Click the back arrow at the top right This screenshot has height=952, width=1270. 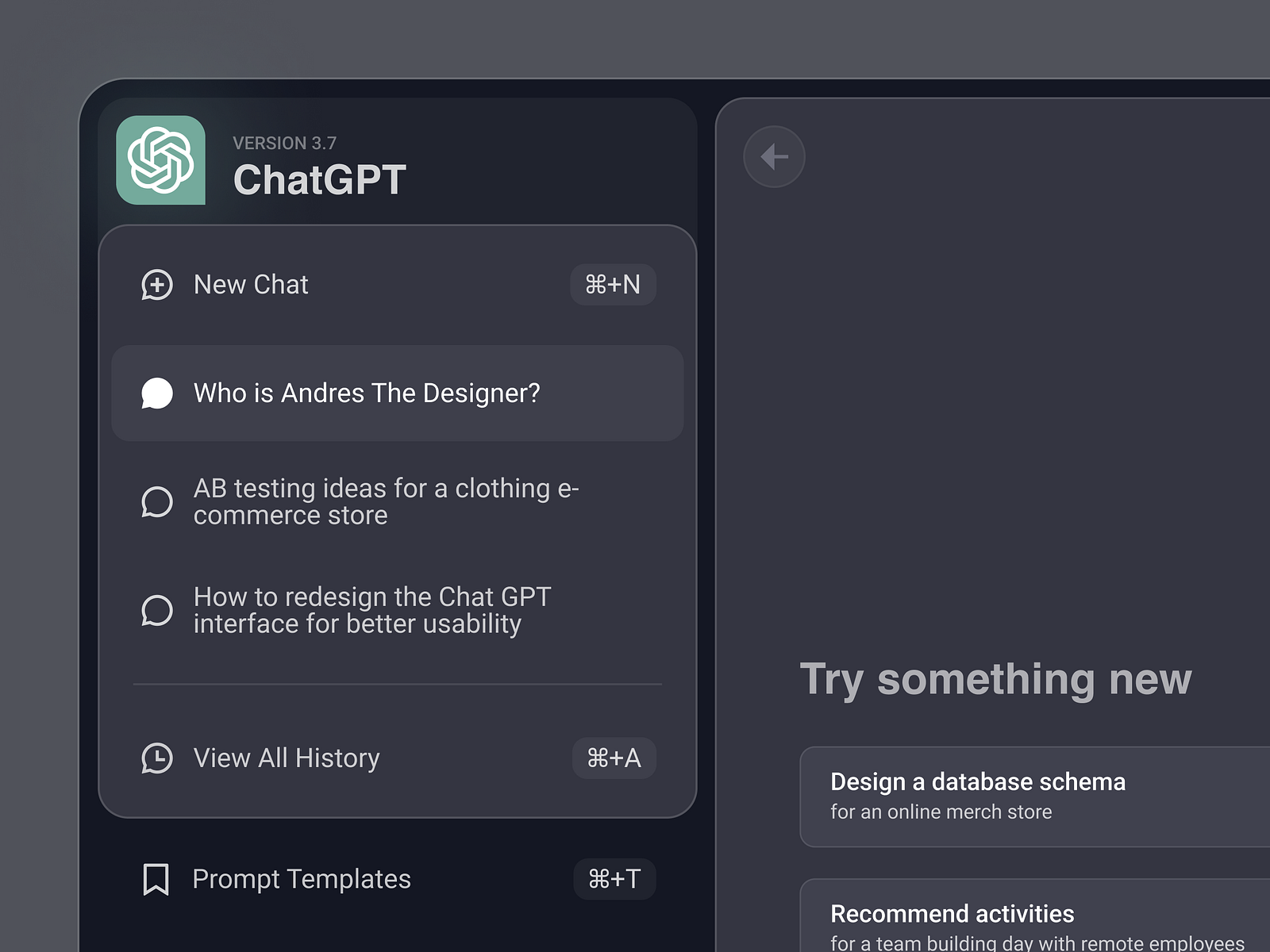point(774,156)
